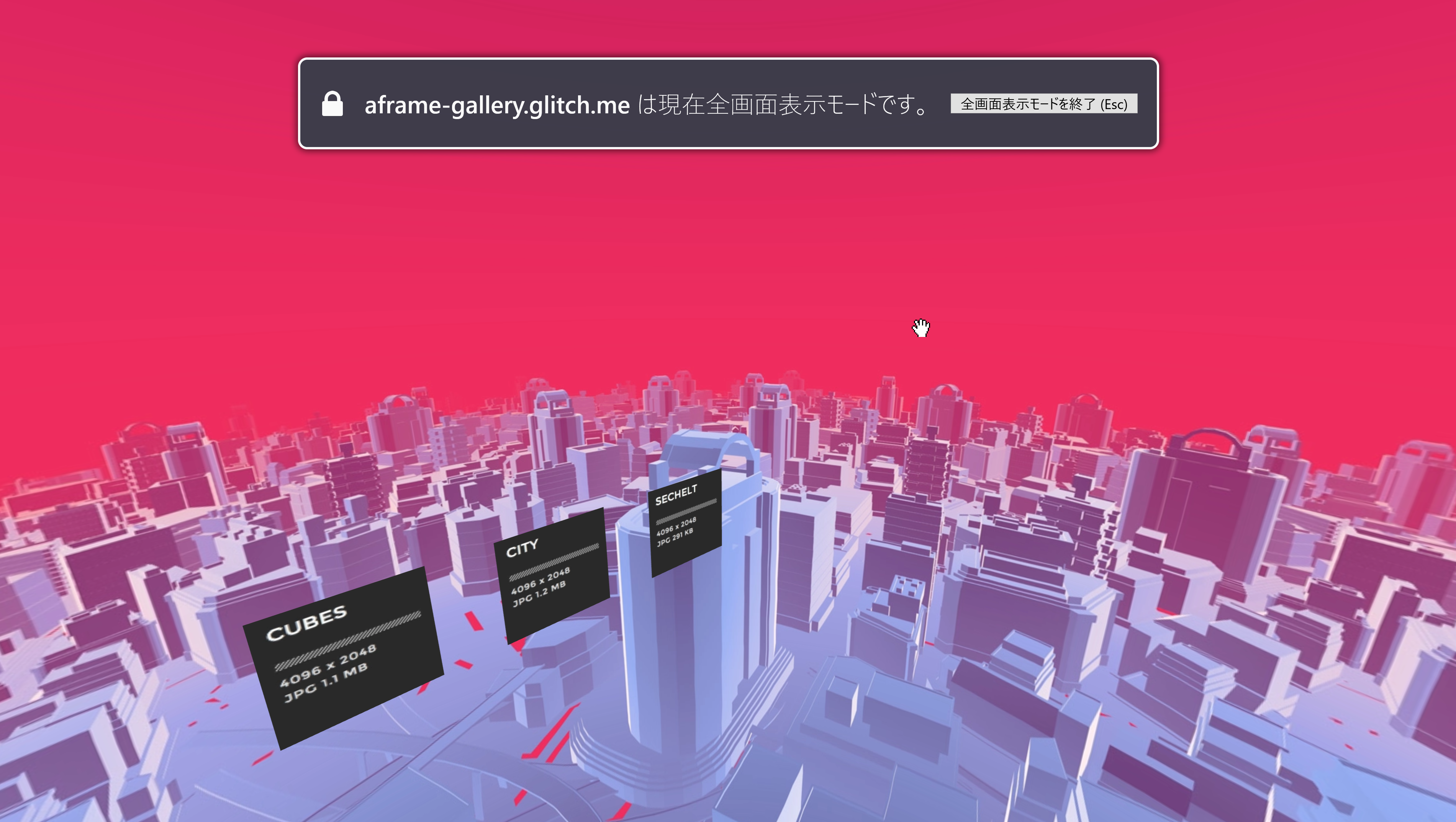Click the aframe-gallery.glitch.me domain text

497,105
